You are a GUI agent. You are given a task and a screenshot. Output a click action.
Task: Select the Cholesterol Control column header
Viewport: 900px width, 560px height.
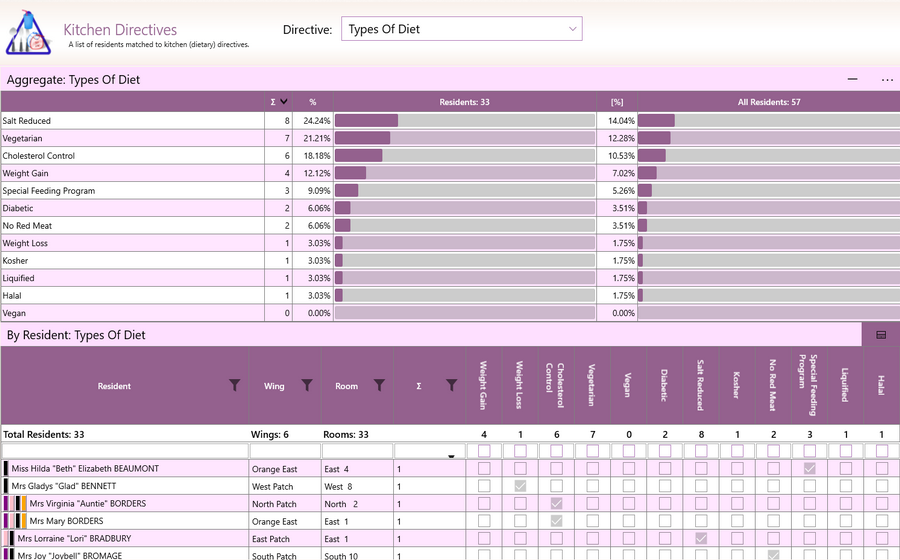pos(556,385)
